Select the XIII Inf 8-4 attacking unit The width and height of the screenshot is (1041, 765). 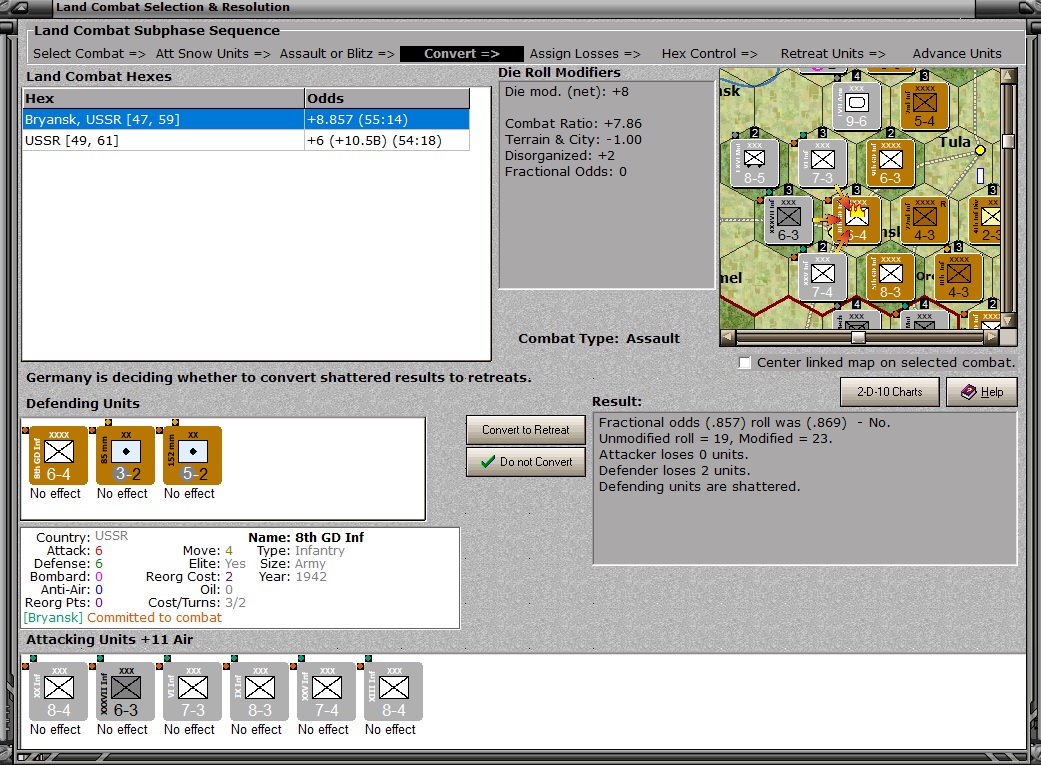[x=394, y=691]
